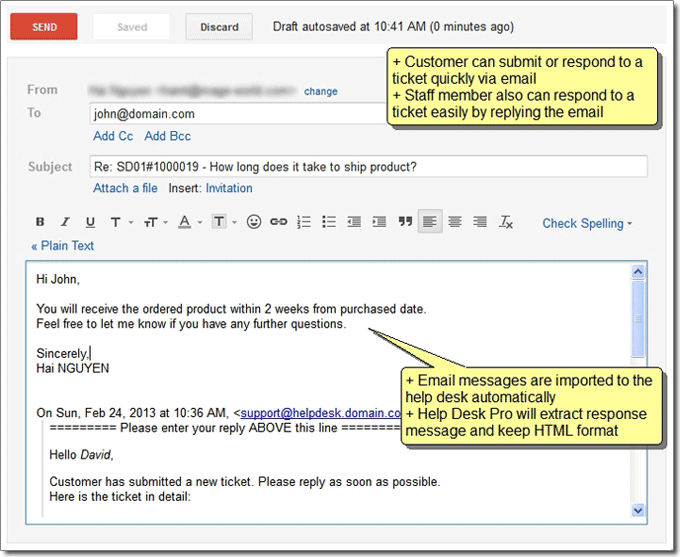Attach a file to the email
The width and height of the screenshot is (680, 557).
click(125, 188)
